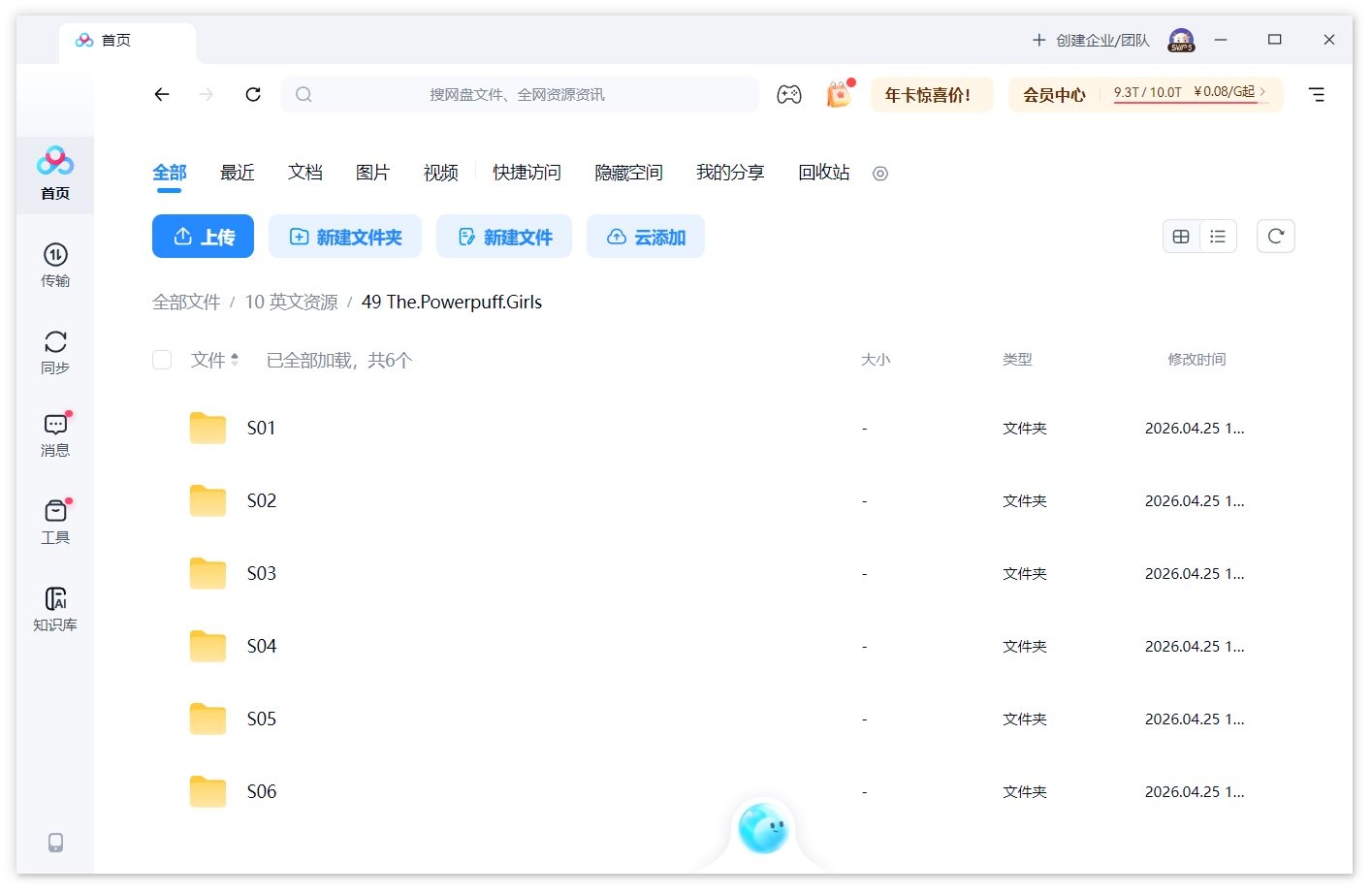Open more categories via circle icon after 回收站
The width and height of the screenshot is (1372, 895).
879,174
